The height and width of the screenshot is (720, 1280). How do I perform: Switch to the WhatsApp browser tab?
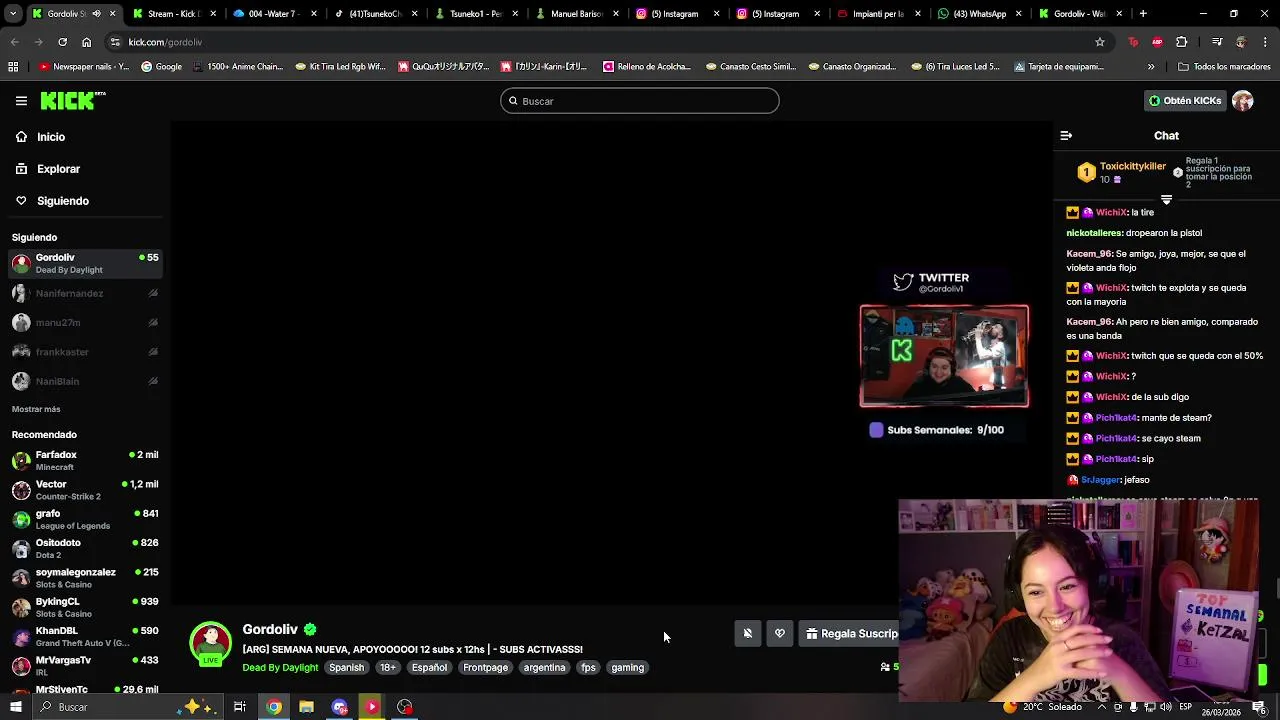tap(980, 14)
